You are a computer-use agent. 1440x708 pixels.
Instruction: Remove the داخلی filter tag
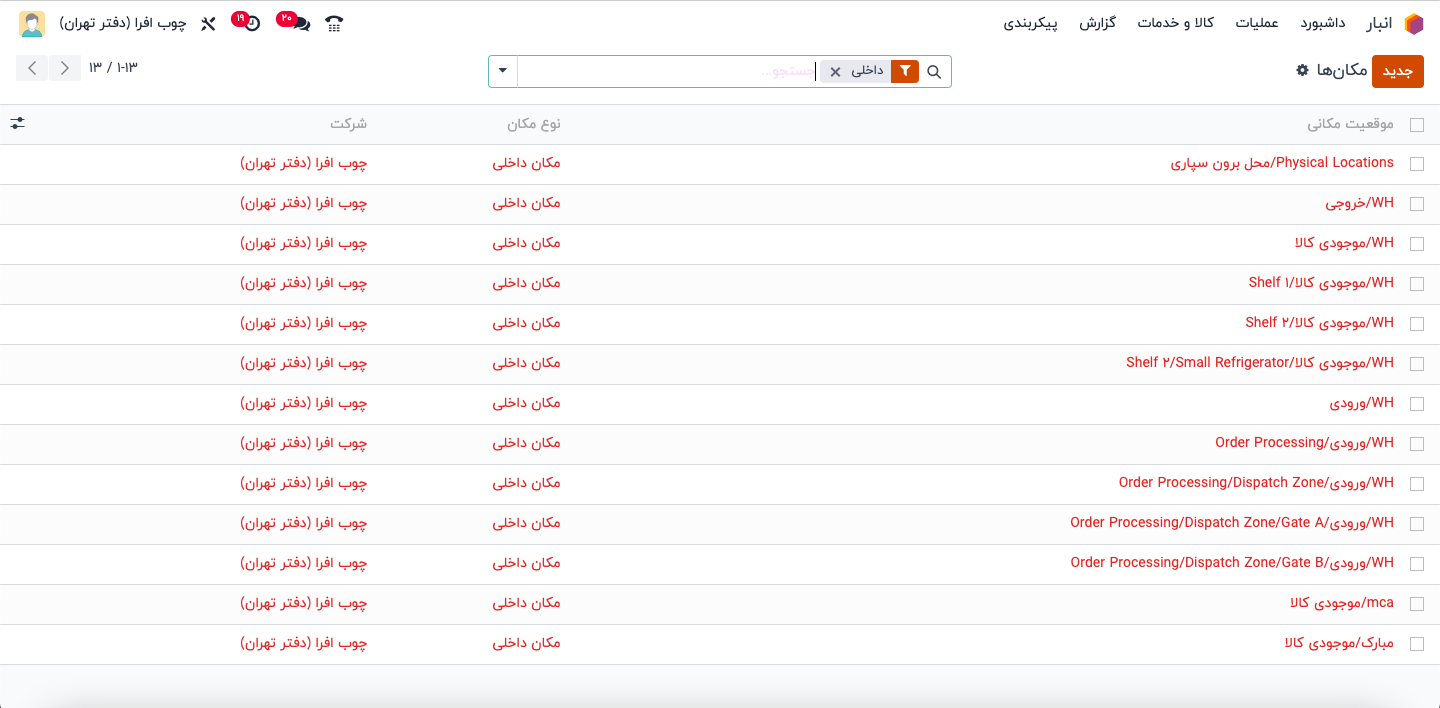click(835, 72)
